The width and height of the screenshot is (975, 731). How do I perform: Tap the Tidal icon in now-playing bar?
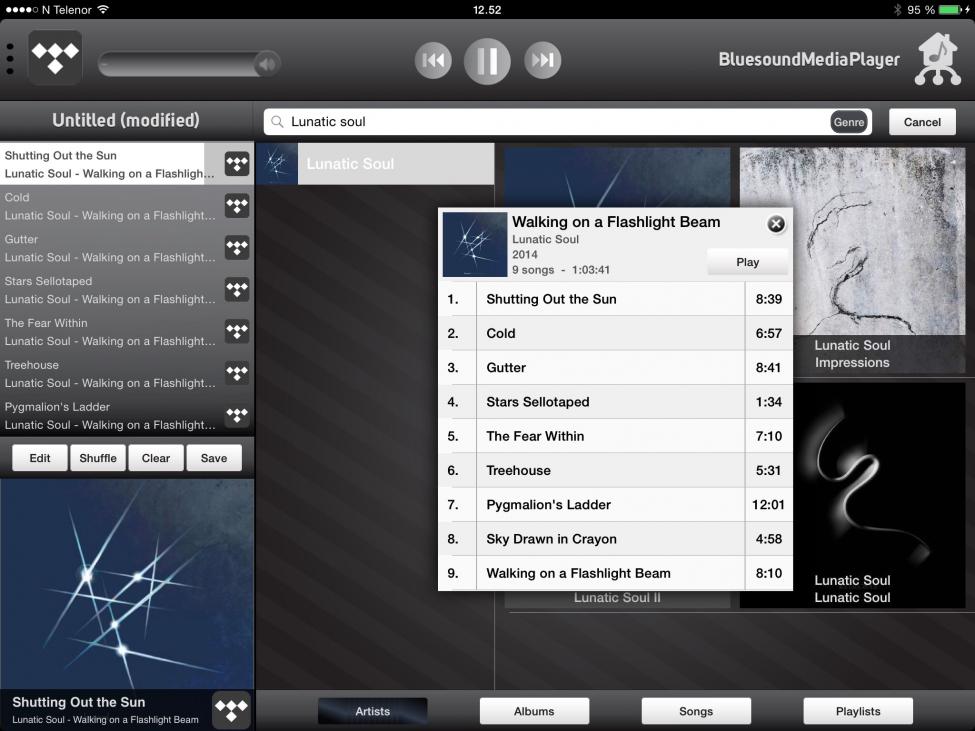(x=231, y=710)
